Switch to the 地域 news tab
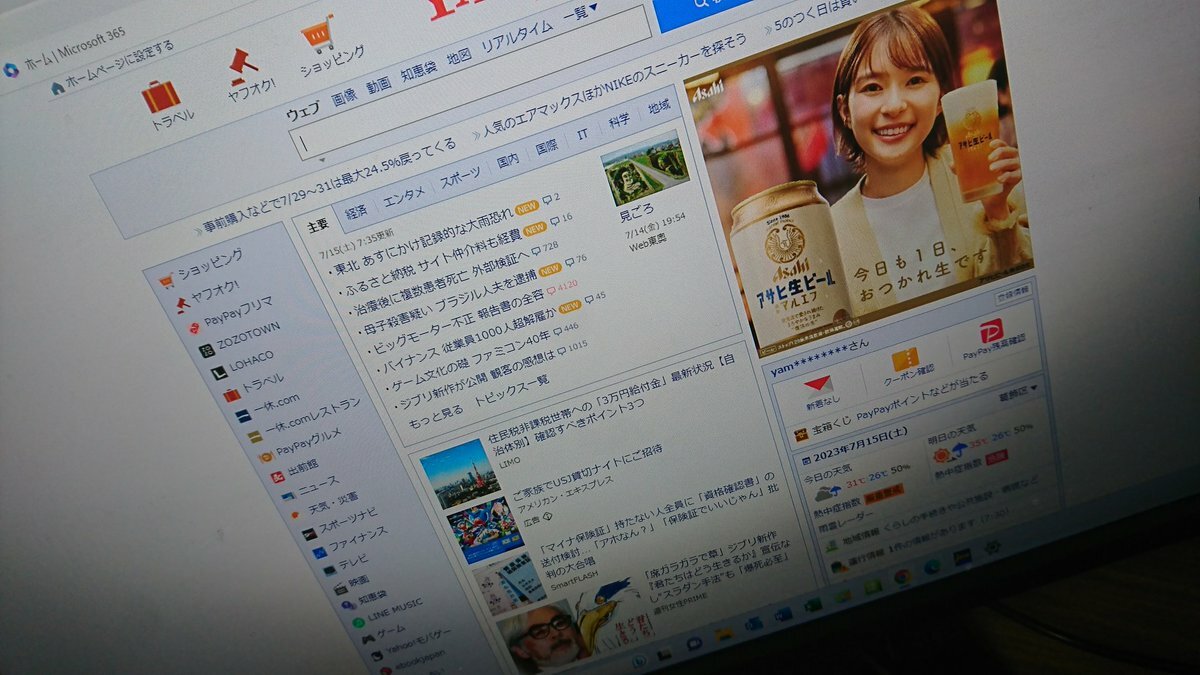This screenshot has width=1200, height=675. pyautogui.click(x=659, y=107)
